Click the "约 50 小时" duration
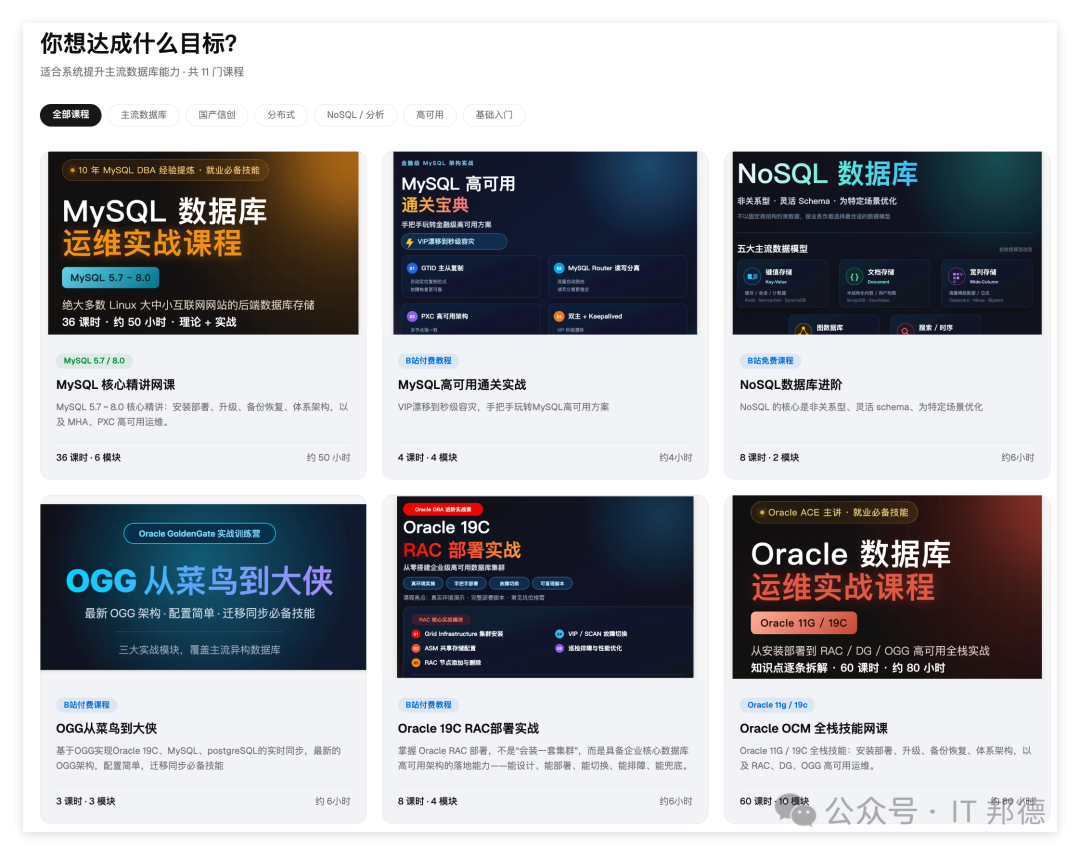This screenshot has width=1080, height=855. click(329, 457)
